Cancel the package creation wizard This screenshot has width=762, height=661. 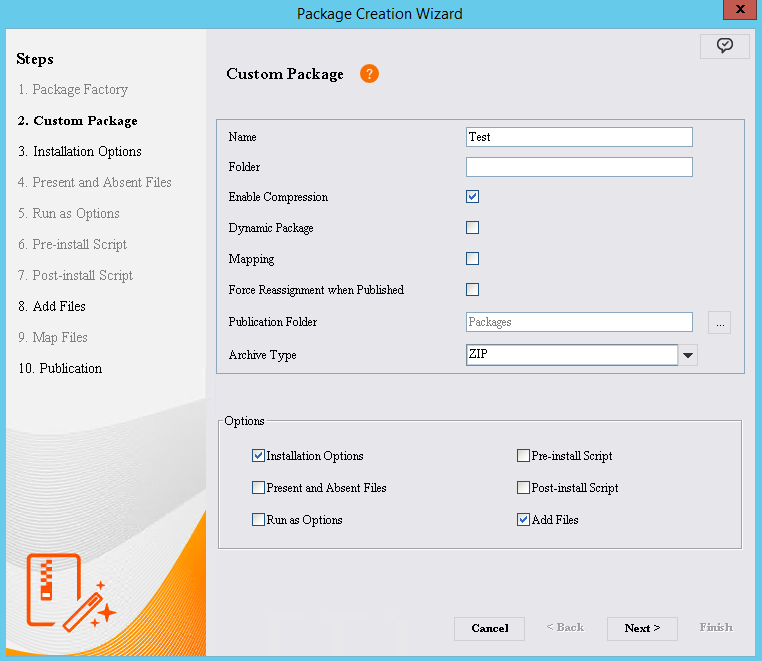click(490, 628)
